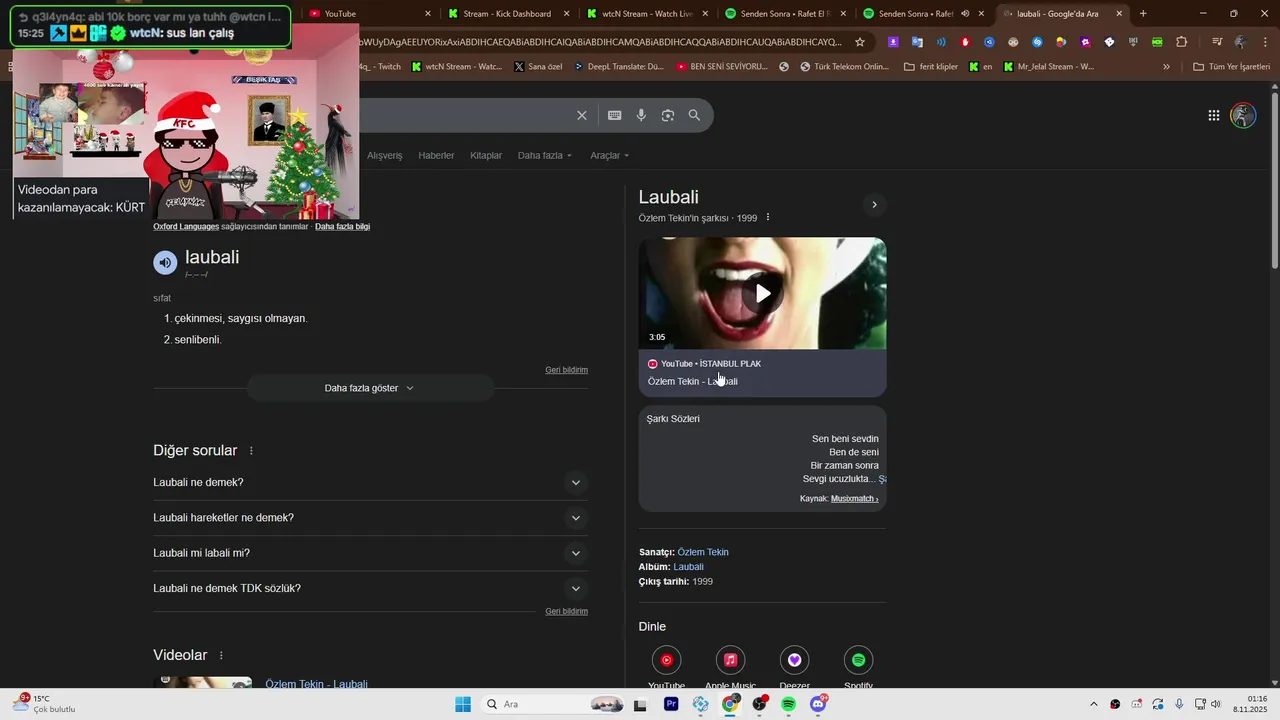
Task: Open more options beside Diğer sorular
Action: point(251,451)
